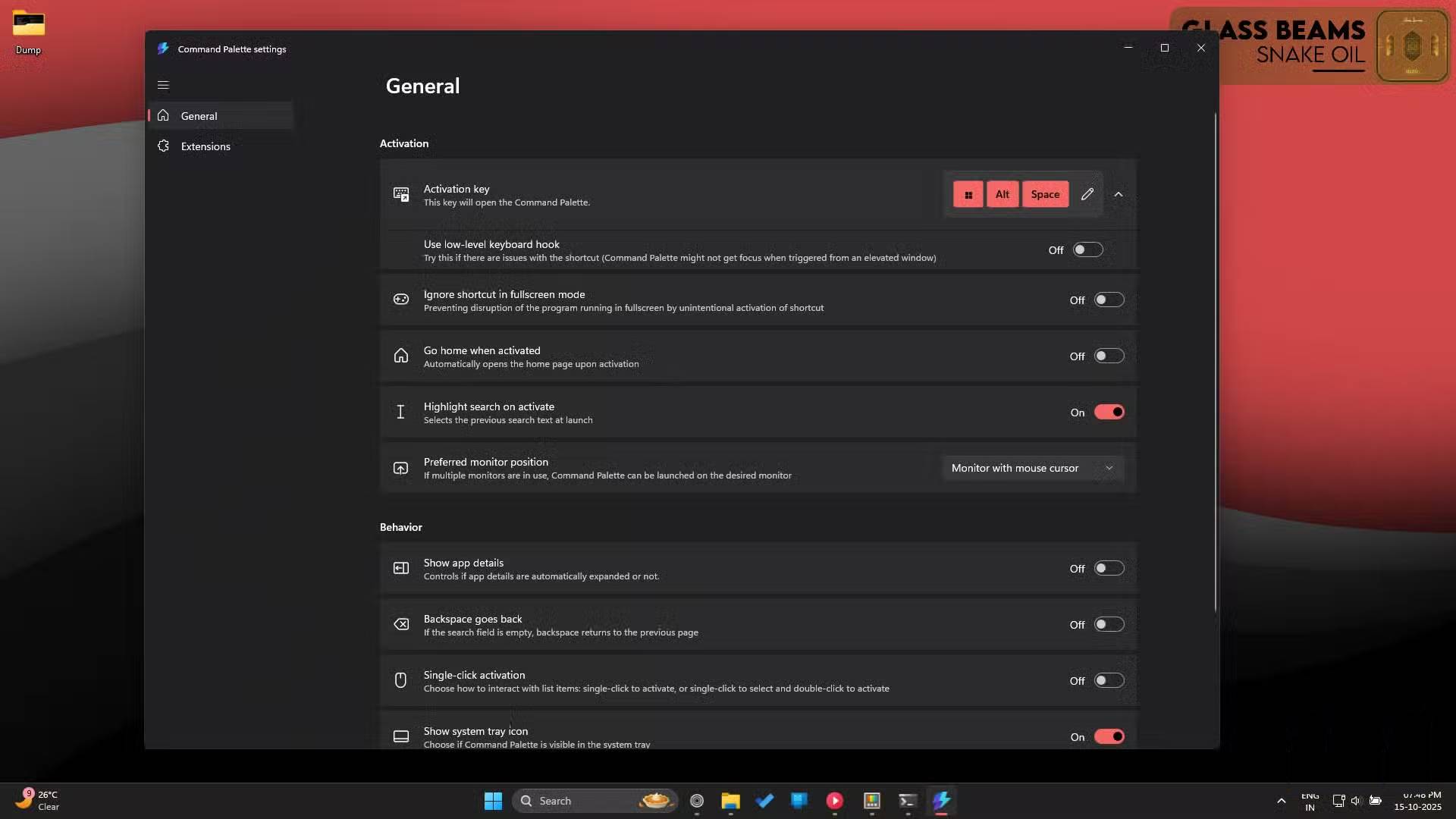Click the Single-click activation mouse icon
The height and width of the screenshot is (819, 1456).
coord(401,680)
